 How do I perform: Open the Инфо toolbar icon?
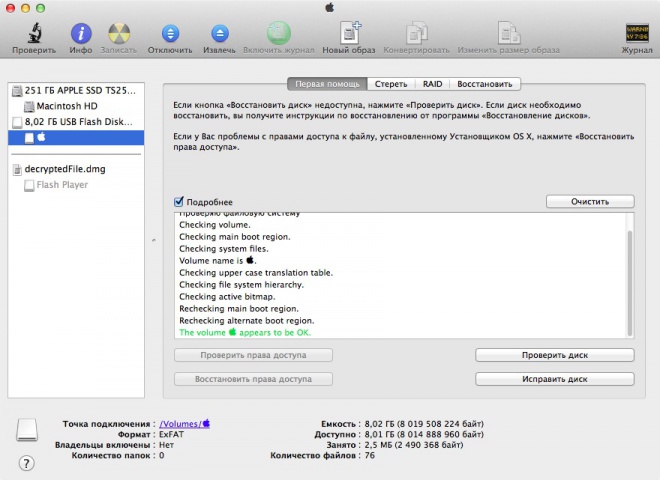[81, 33]
